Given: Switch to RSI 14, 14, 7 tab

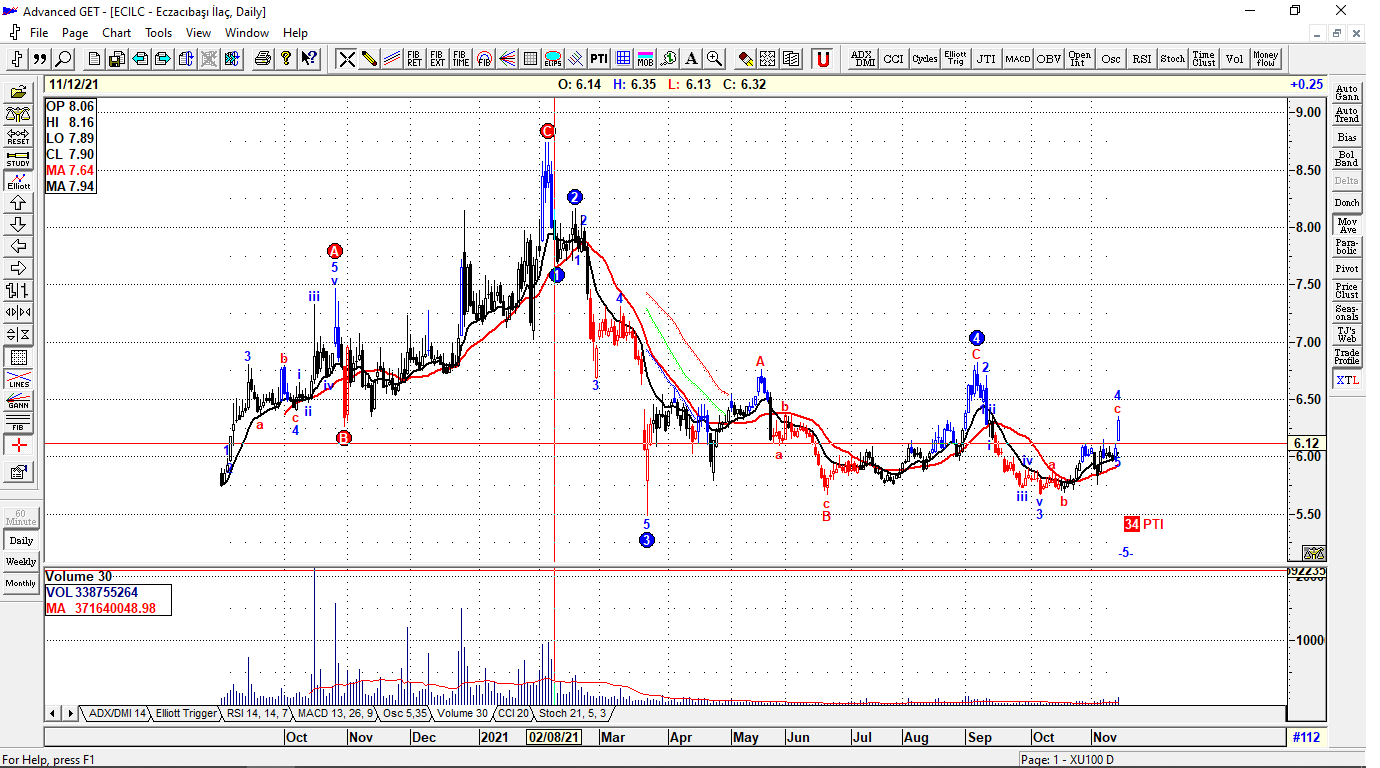Looking at the screenshot, I should click(x=257, y=714).
